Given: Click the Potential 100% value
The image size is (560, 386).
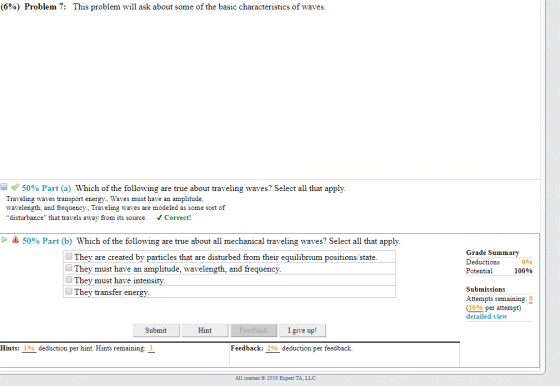Looking at the screenshot, I should pos(523,271).
